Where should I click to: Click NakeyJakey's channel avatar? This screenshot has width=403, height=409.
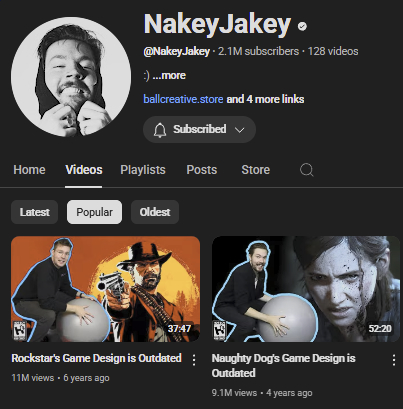point(71,77)
